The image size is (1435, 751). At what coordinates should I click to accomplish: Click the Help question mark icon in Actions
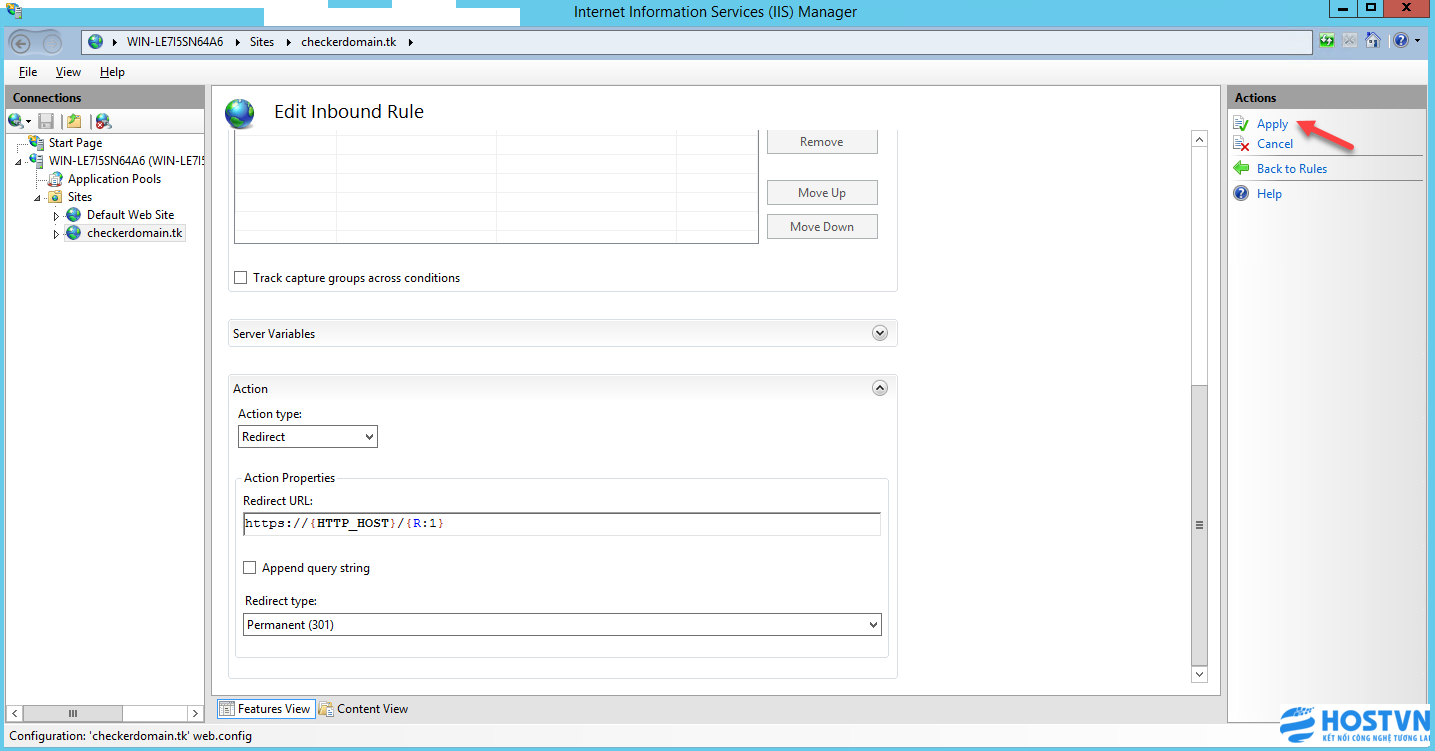(1241, 193)
